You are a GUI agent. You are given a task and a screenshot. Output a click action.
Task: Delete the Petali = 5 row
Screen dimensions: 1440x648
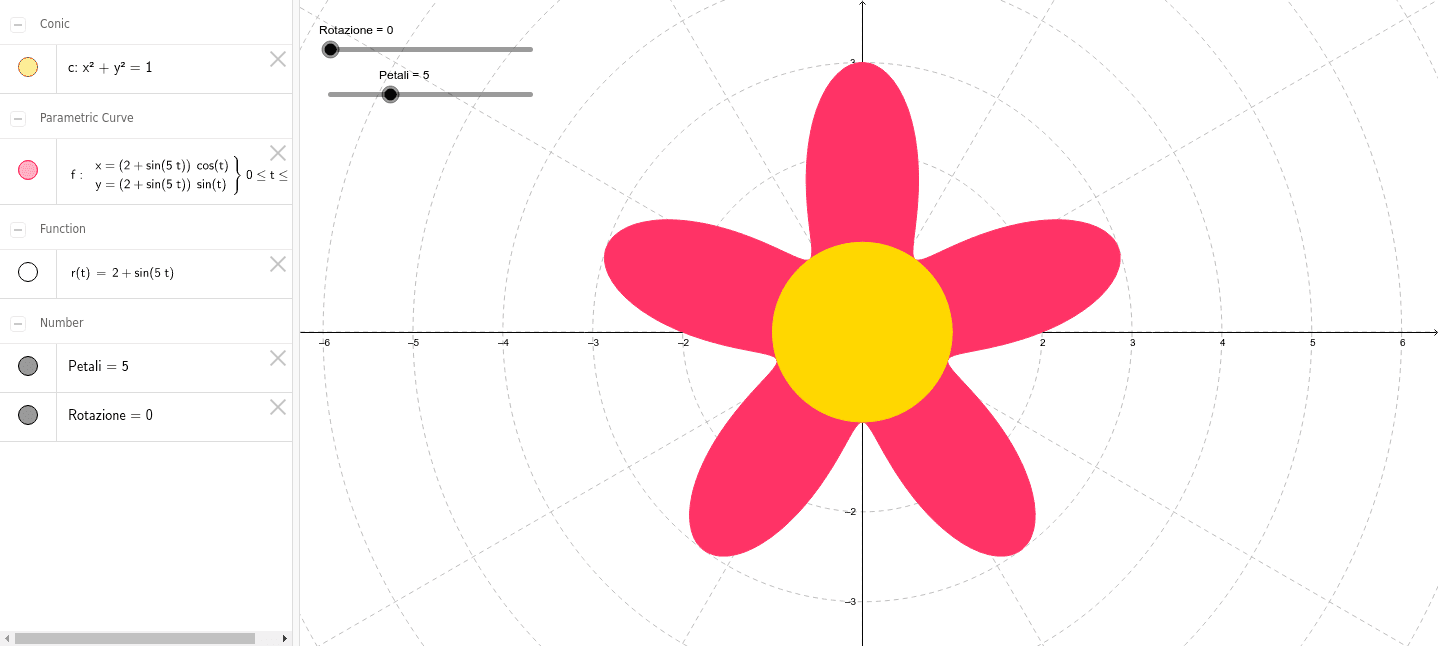(278, 358)
